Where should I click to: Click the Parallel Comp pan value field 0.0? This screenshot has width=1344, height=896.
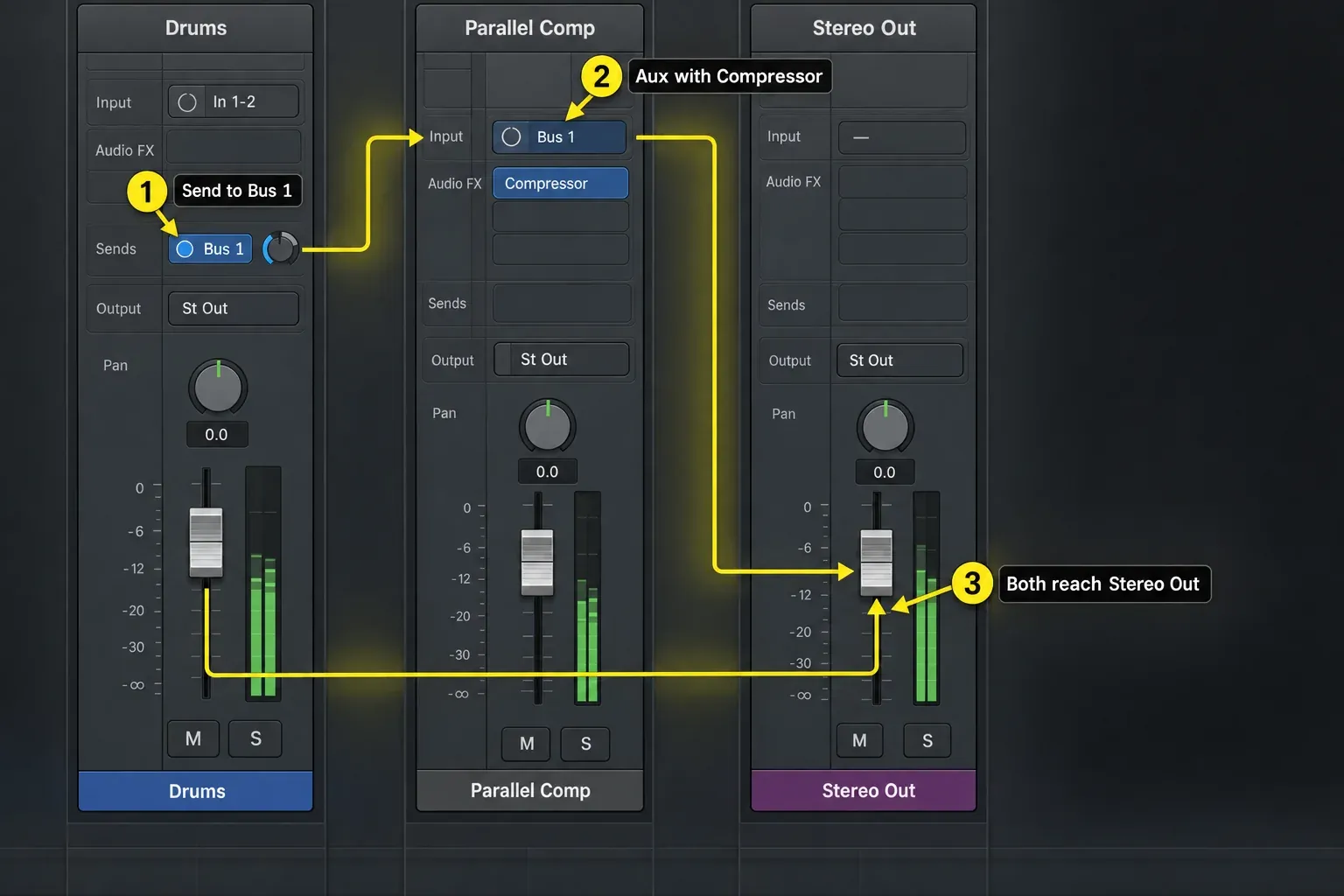pos(547,472)
